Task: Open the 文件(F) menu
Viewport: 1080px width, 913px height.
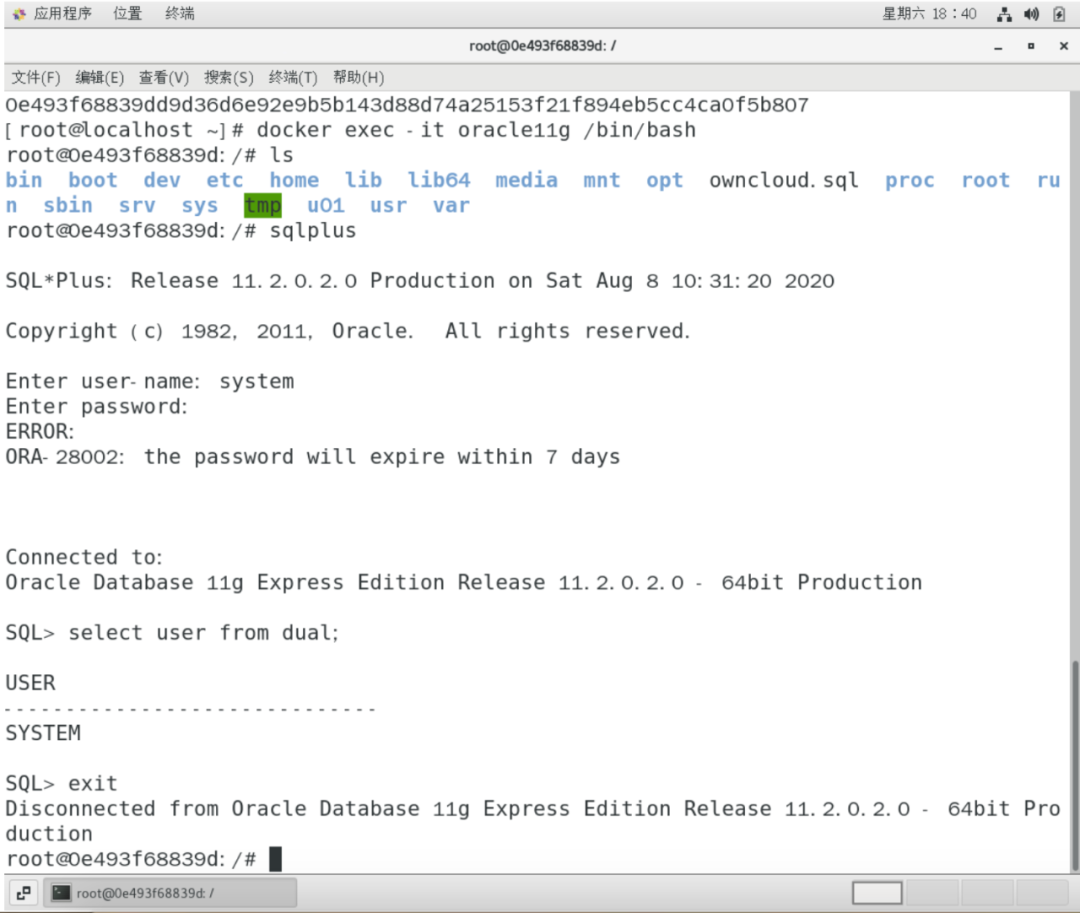Action: [x=36, y=78]
